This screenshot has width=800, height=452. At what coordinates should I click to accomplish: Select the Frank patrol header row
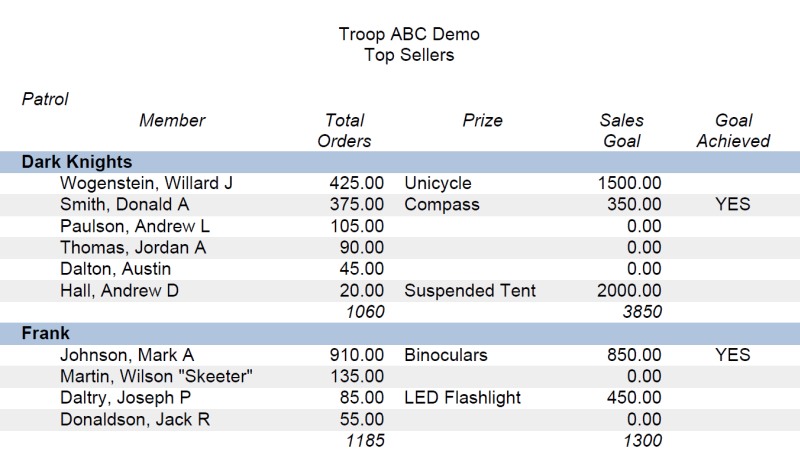coord(400,333)
